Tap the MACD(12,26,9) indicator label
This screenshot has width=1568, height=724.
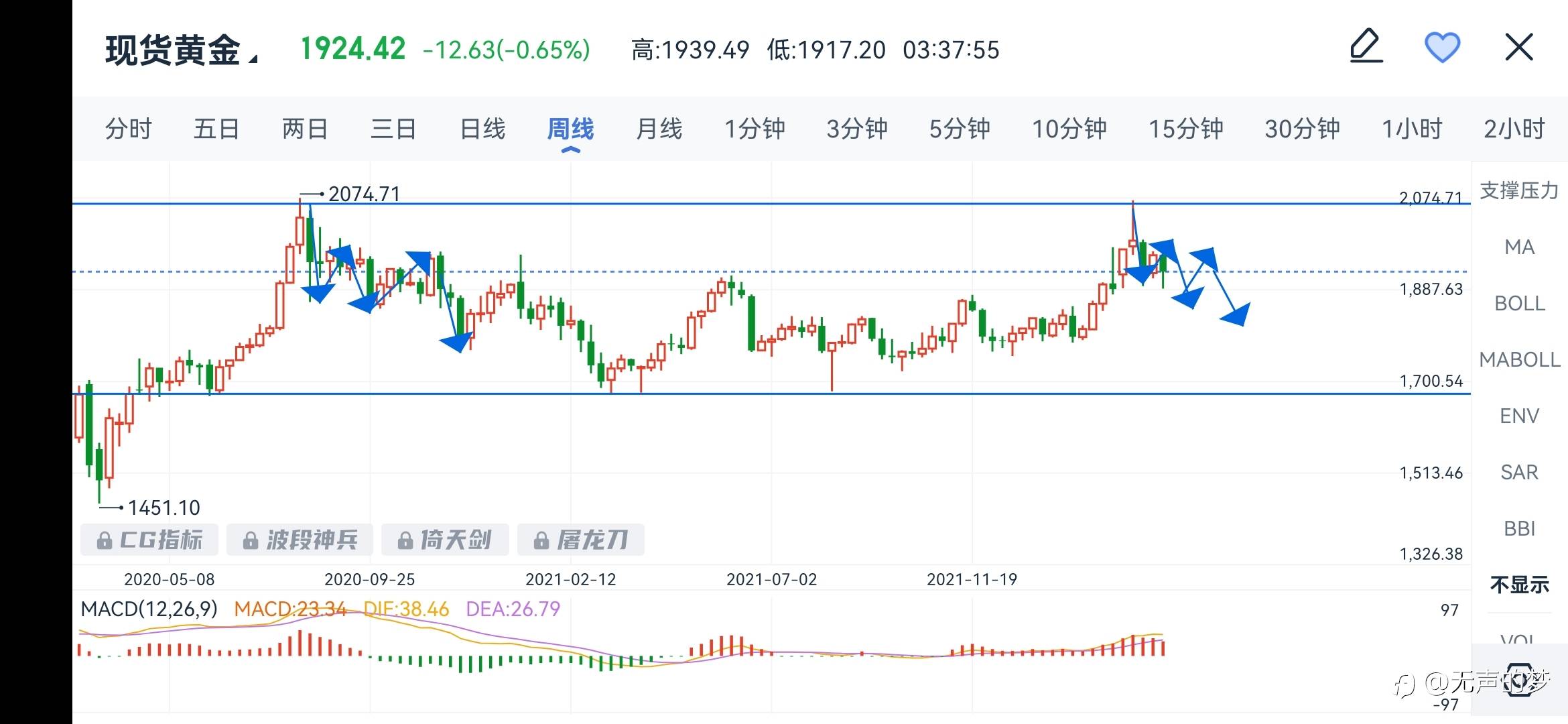[149, 609]
